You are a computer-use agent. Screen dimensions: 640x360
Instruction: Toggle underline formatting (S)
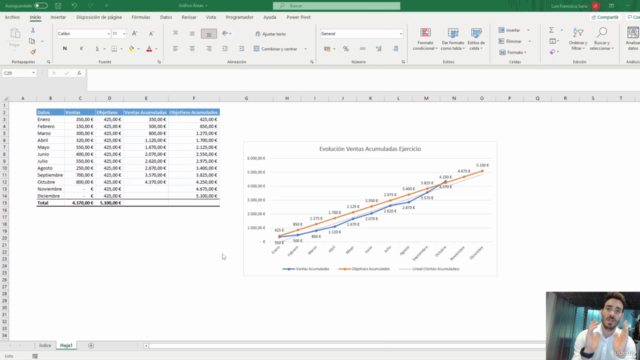(x=97, y=49)
